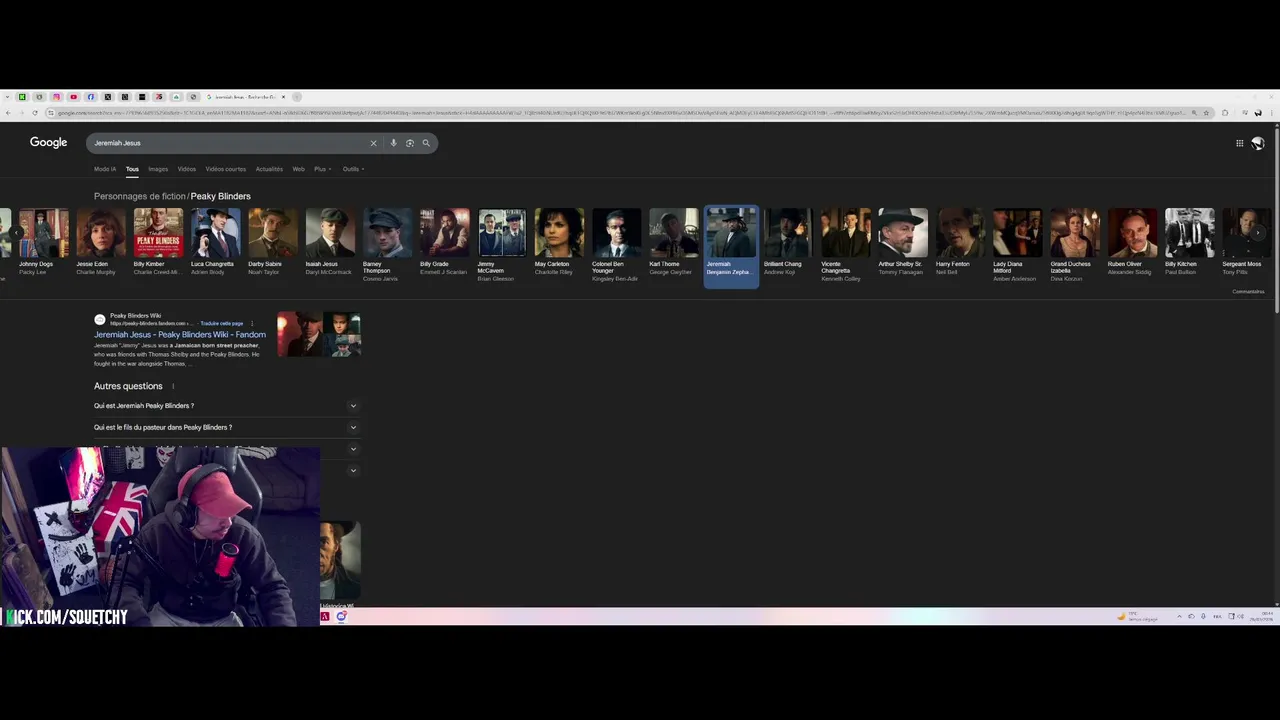The width and height of the screenshot is (1280, 720).
Task: Select Isaiah Jesus character card
Action: 330,245
